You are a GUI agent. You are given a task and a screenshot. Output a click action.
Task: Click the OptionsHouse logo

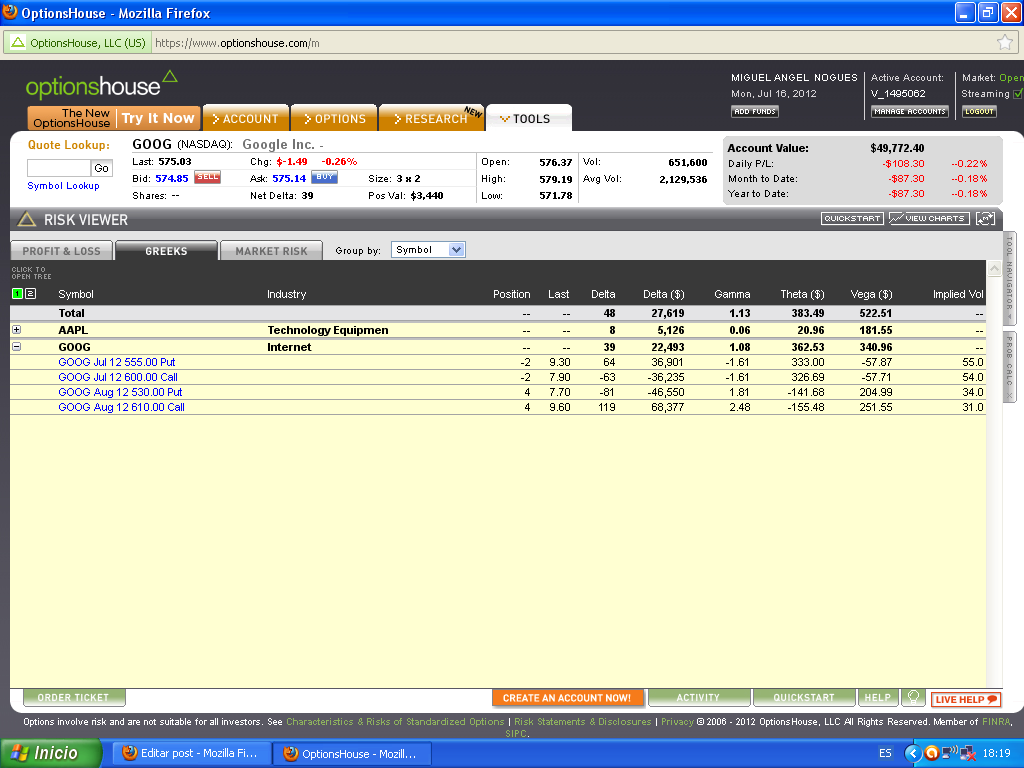(x=101, y=85)
